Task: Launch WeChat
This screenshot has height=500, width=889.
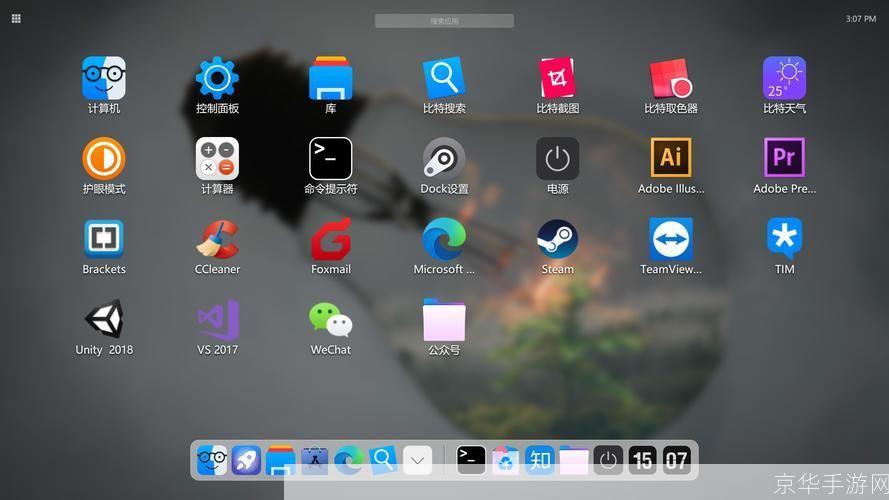Action: (x=331, y=320)
